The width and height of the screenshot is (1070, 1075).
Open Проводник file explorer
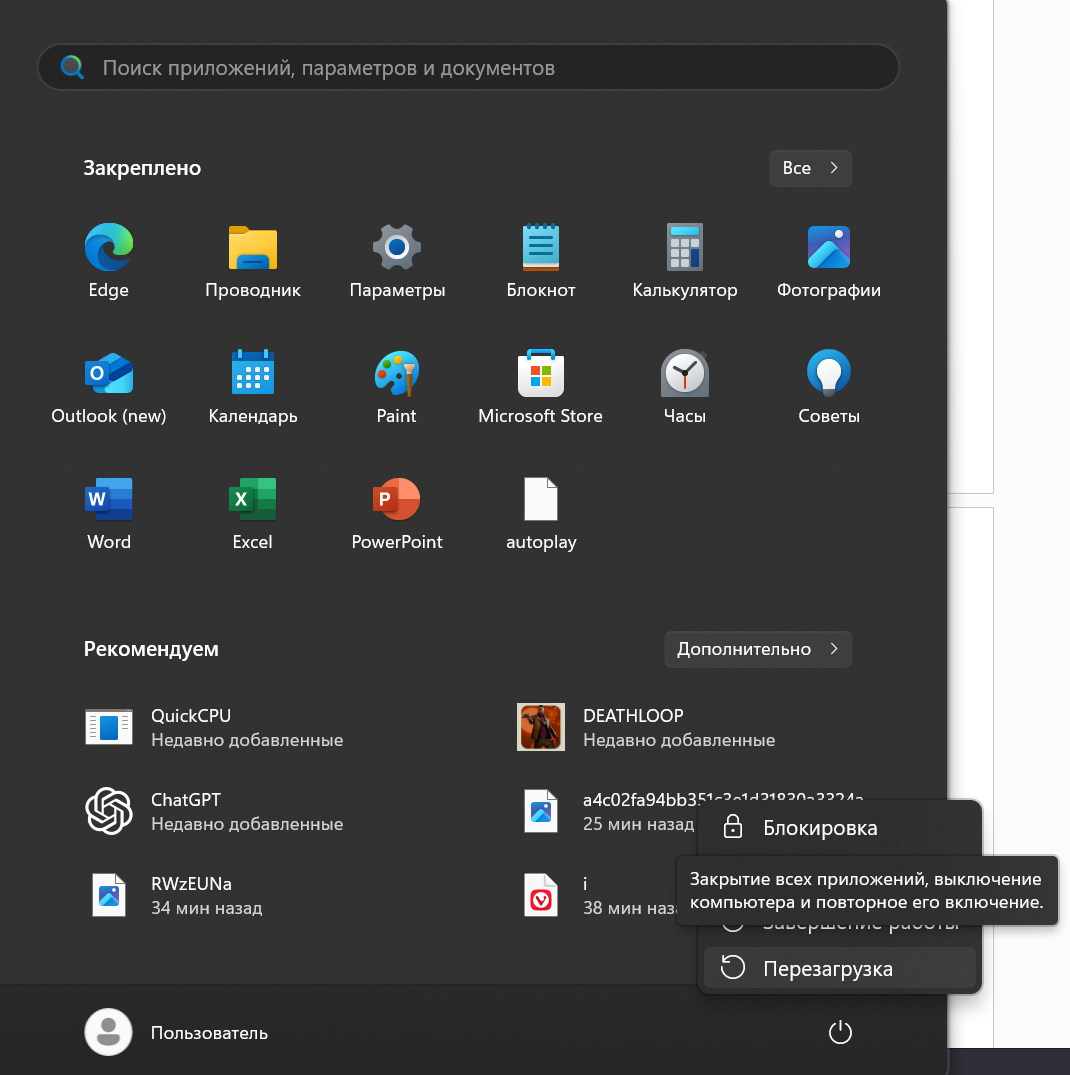point(253,261)
